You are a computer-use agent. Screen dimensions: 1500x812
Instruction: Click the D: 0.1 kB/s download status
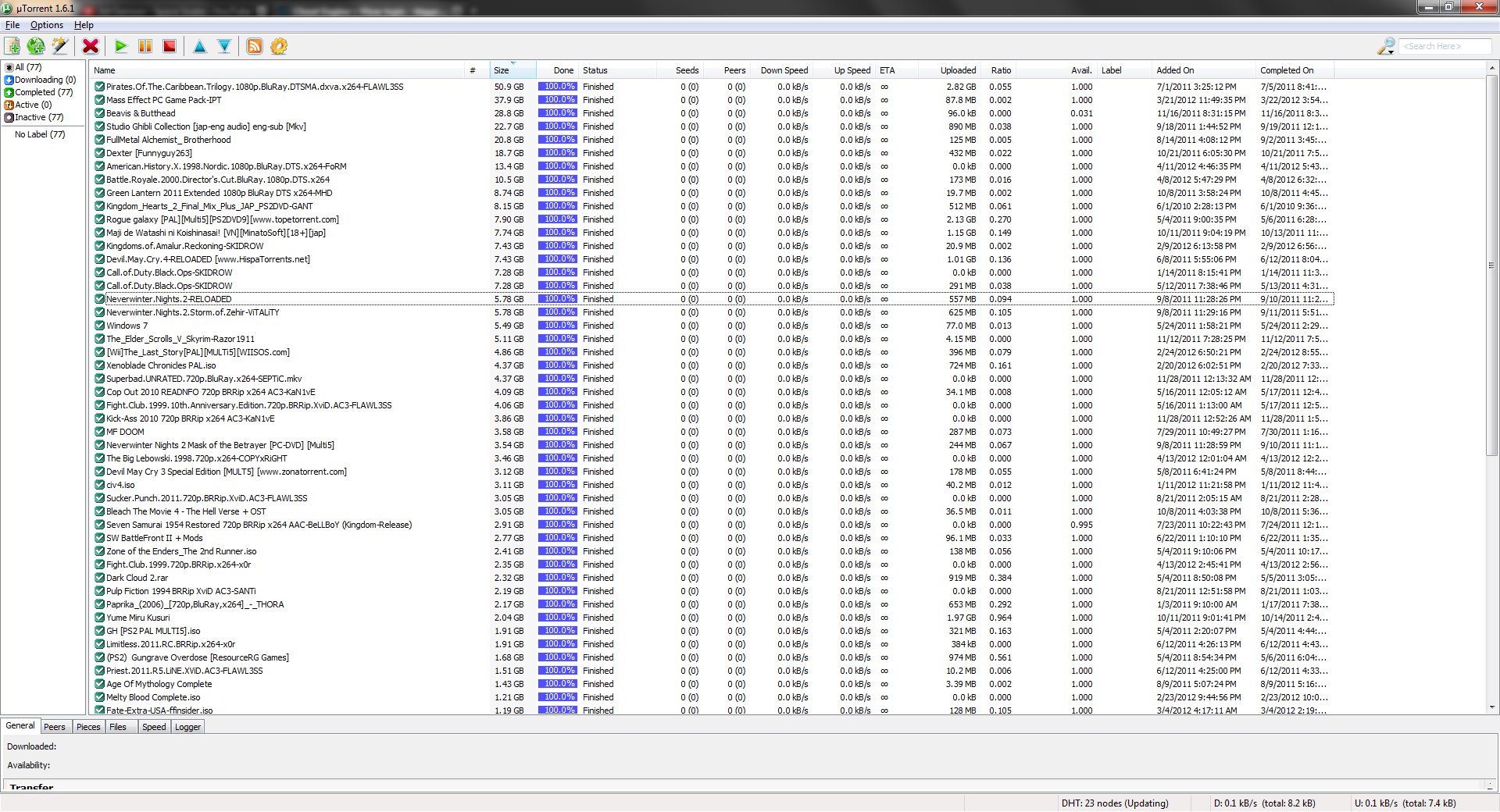point(1264,803)
